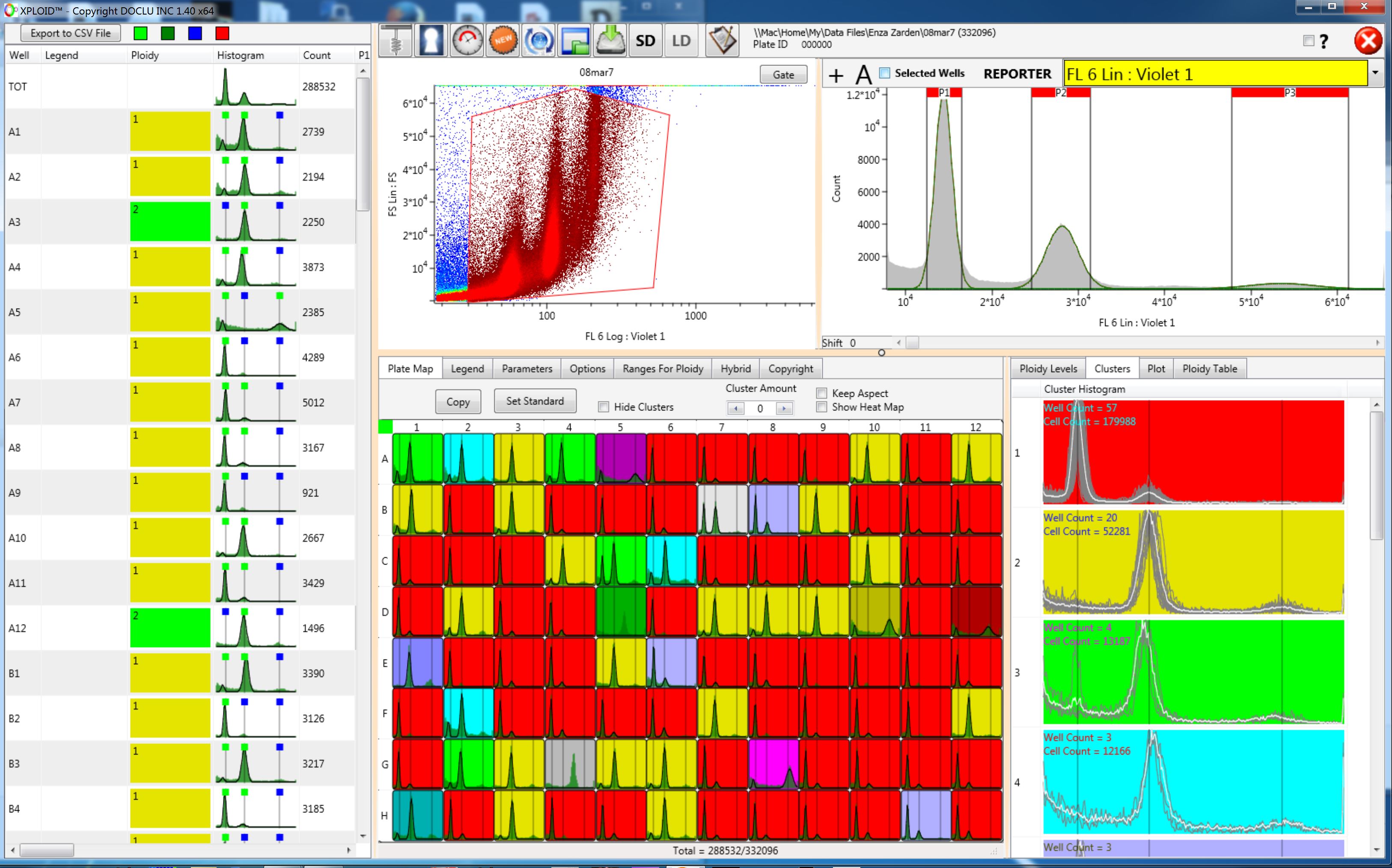The width and height of the screenshot is (1392, 868).
Task: Click the window with folder icon
Action: pos(574,40)
